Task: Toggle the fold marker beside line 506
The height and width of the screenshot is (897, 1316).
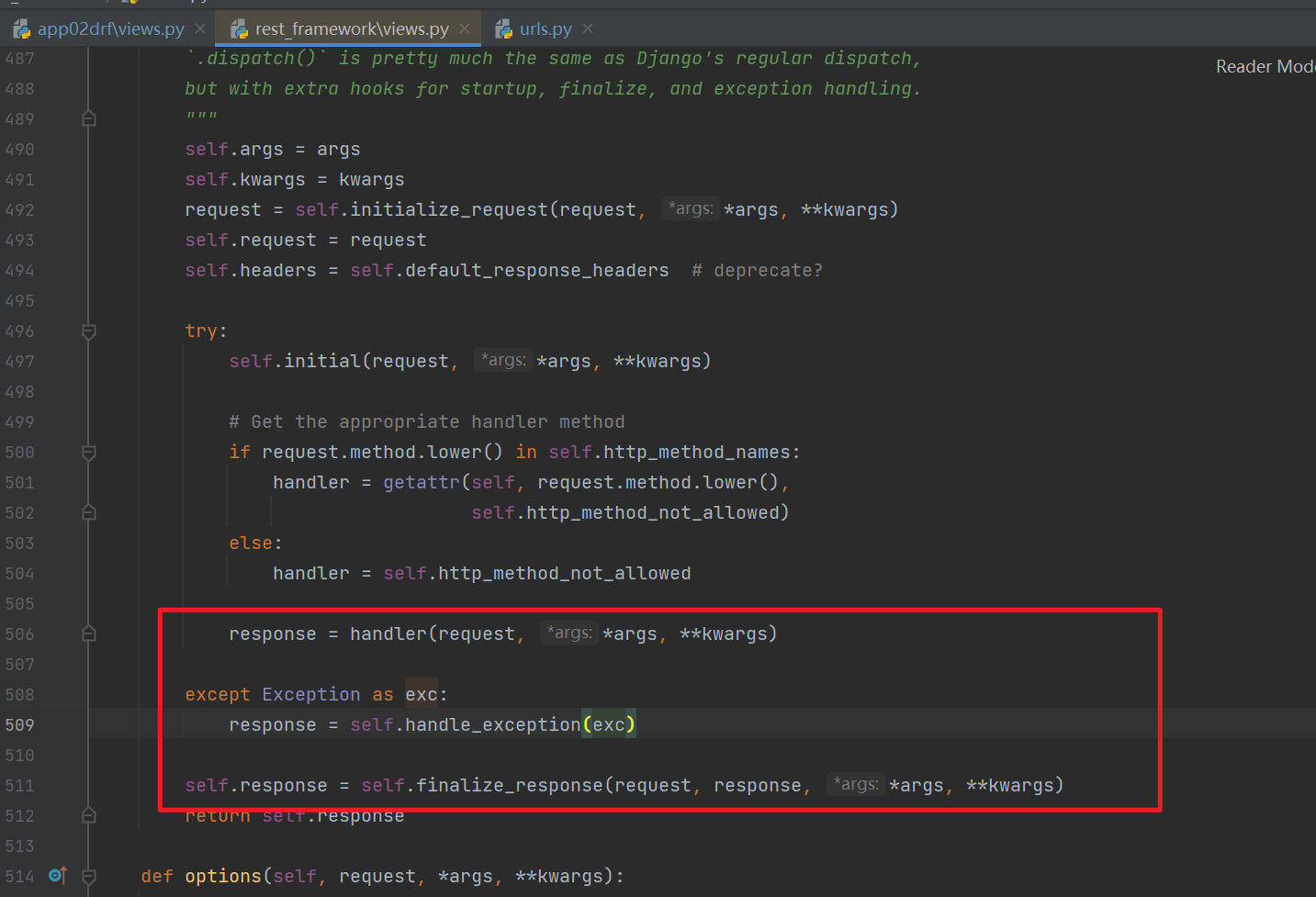Action: pos(88,634)
